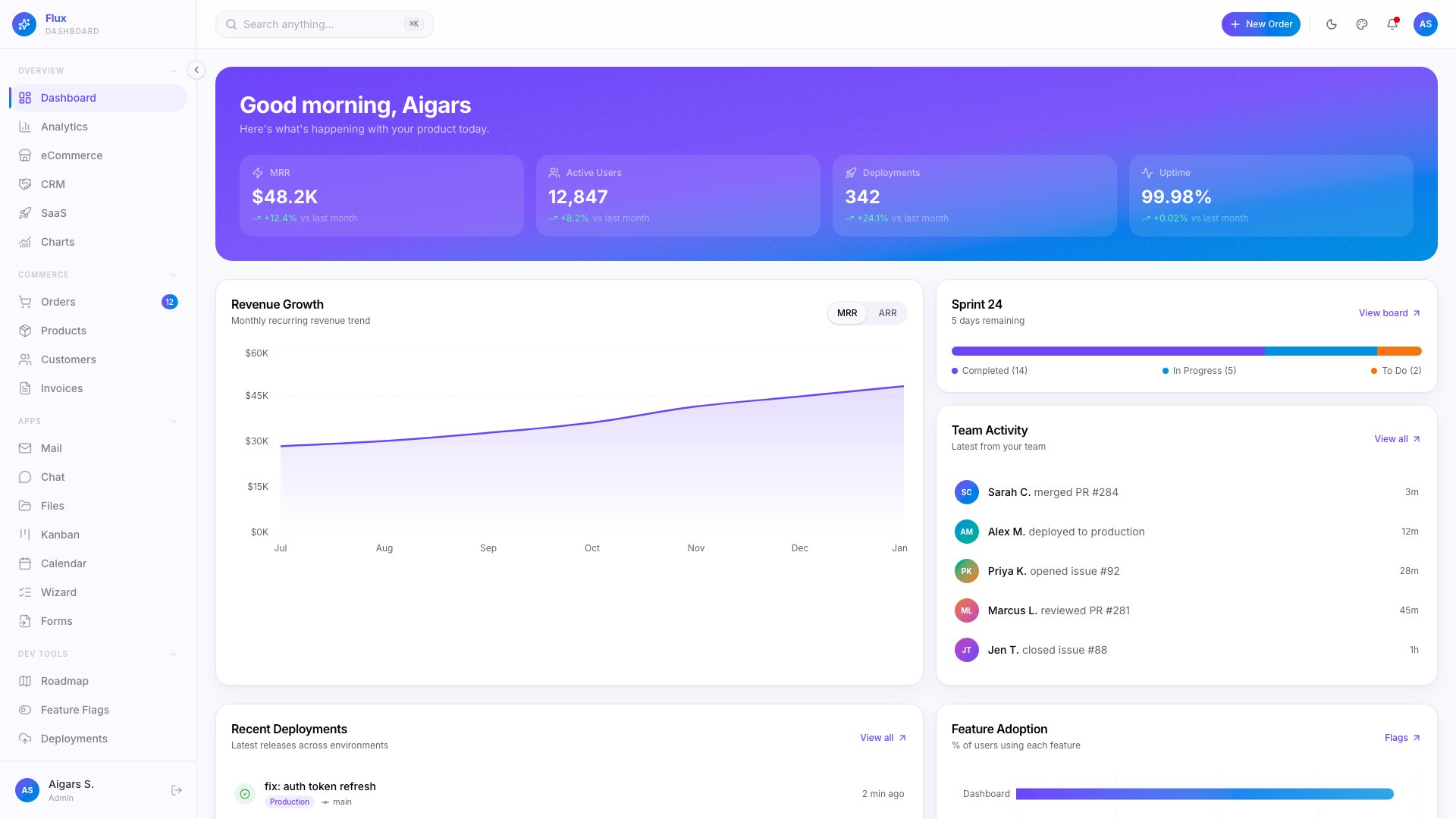Click the Sprint 24 progress bar

[x=1186, y=351]
